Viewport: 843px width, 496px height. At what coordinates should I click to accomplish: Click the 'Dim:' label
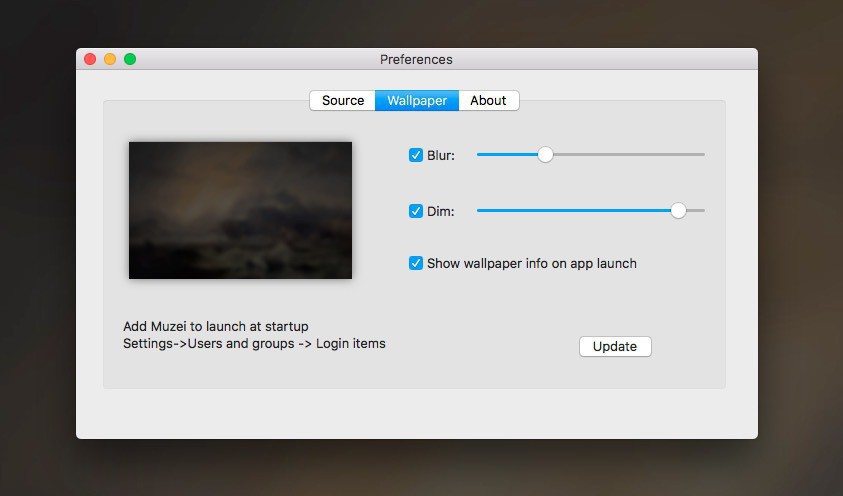pyautogui.click(x=440, y=211)
